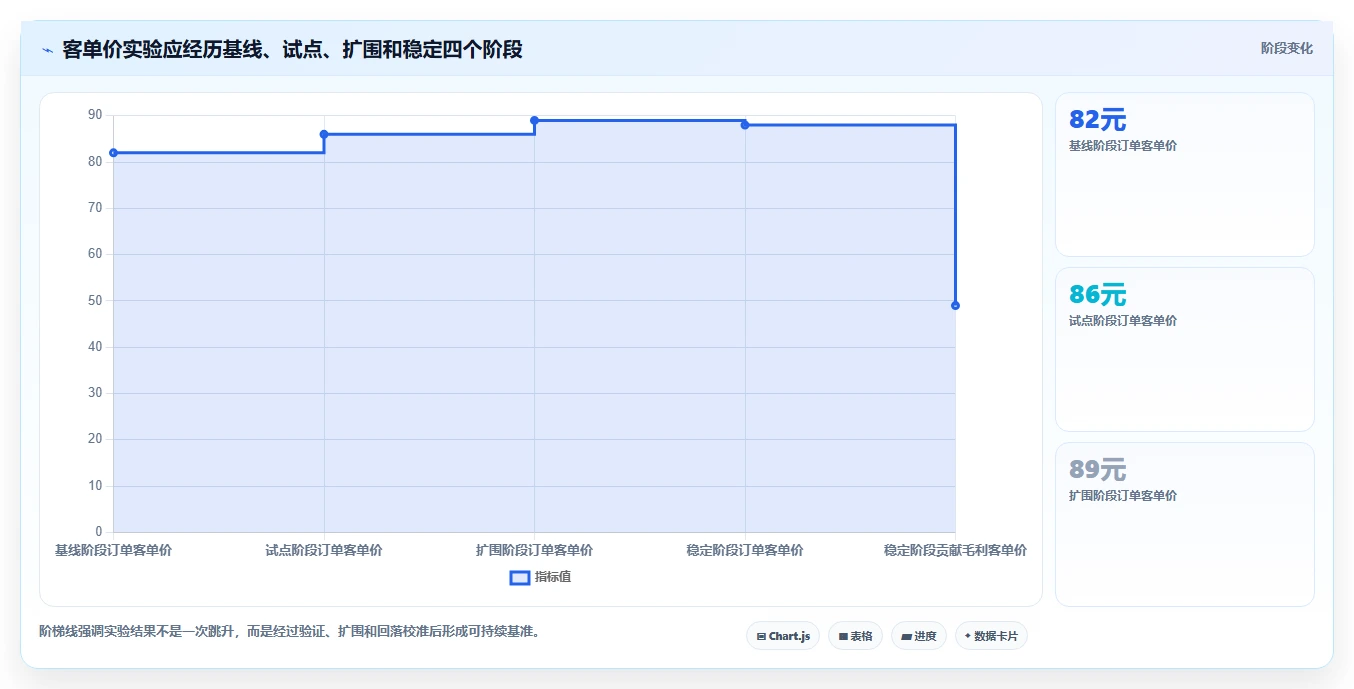The image size is (1354, 689).
Task: Click the 阶段变化 label in the header
Action: coord(1286,48)
